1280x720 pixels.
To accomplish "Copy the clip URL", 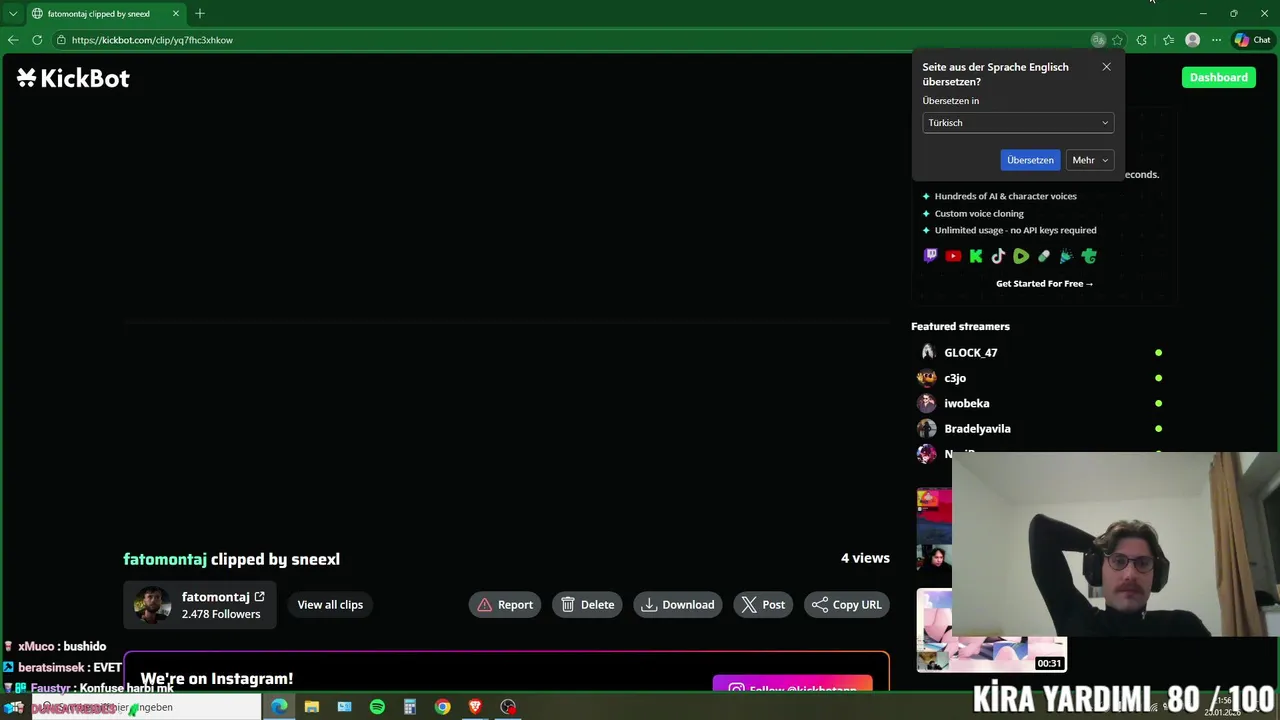I will 846,604.
